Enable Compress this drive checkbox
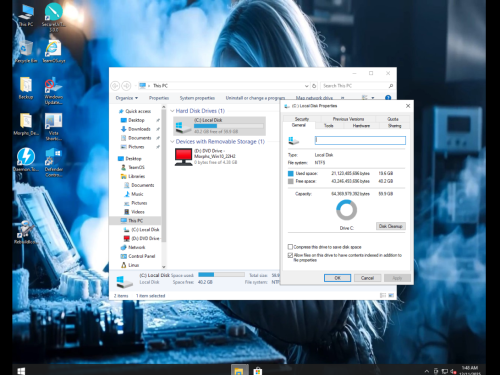The height and width of the screenshot is (375, 500). click(290, 247)
